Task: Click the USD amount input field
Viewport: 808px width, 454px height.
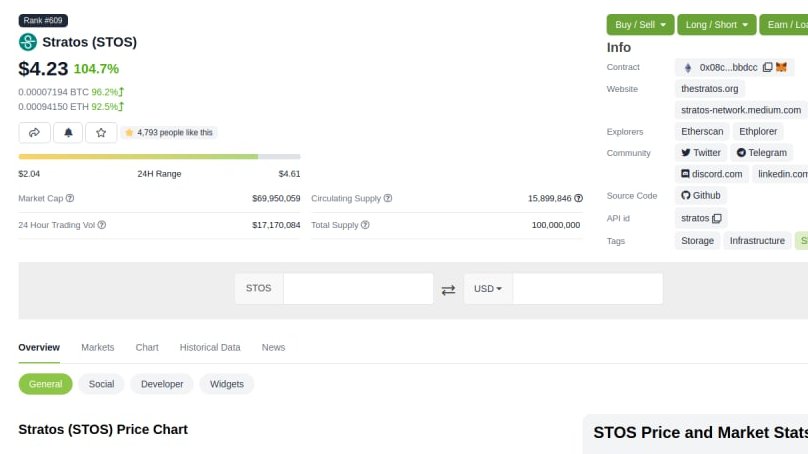Action: coord(587,289)
